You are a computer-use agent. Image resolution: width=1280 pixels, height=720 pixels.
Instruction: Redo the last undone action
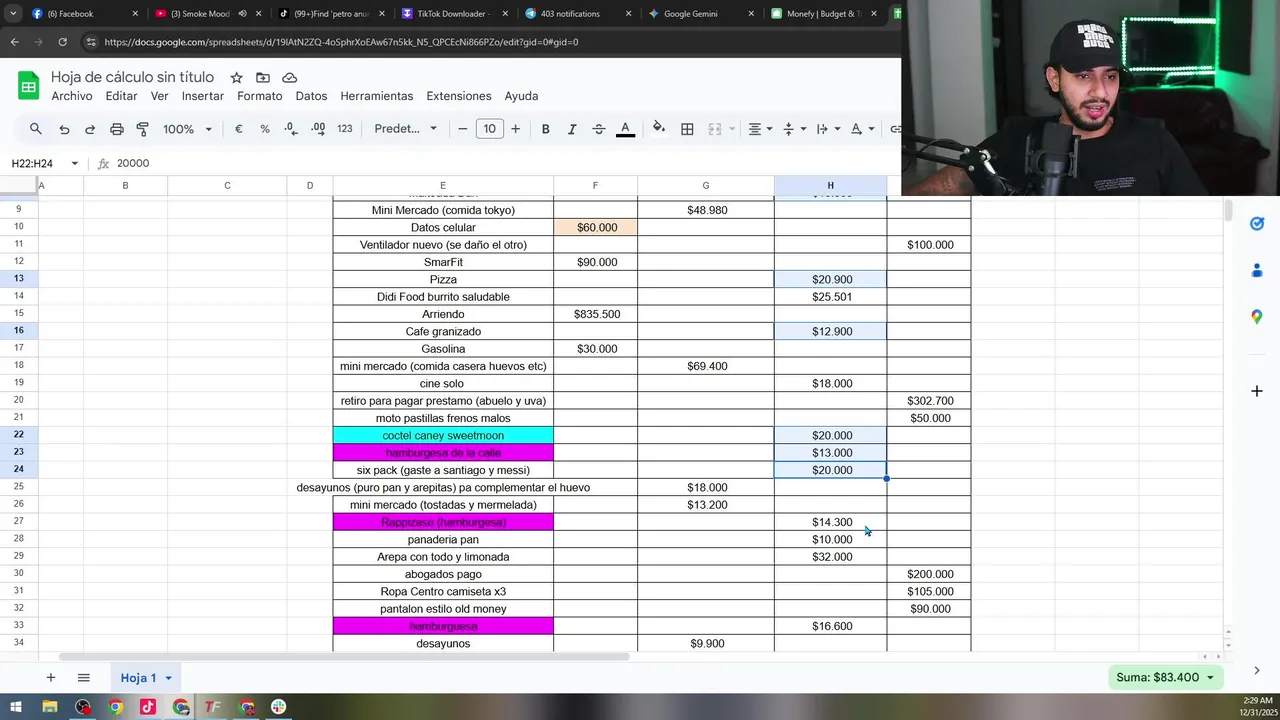coord(90,129)
